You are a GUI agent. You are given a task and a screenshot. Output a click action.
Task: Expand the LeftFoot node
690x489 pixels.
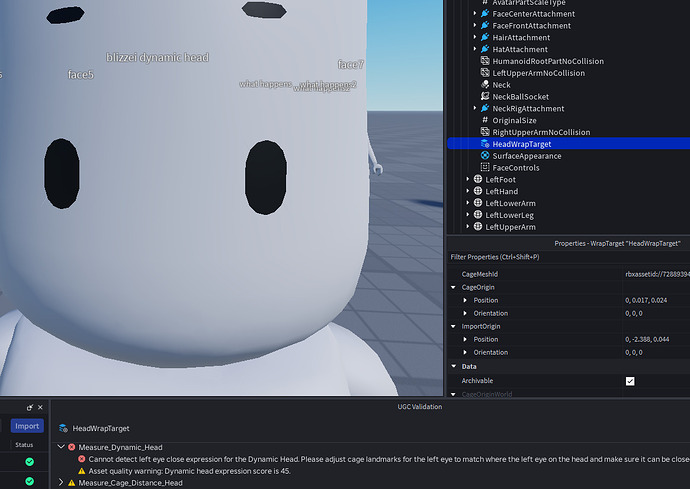pos(468,179)
